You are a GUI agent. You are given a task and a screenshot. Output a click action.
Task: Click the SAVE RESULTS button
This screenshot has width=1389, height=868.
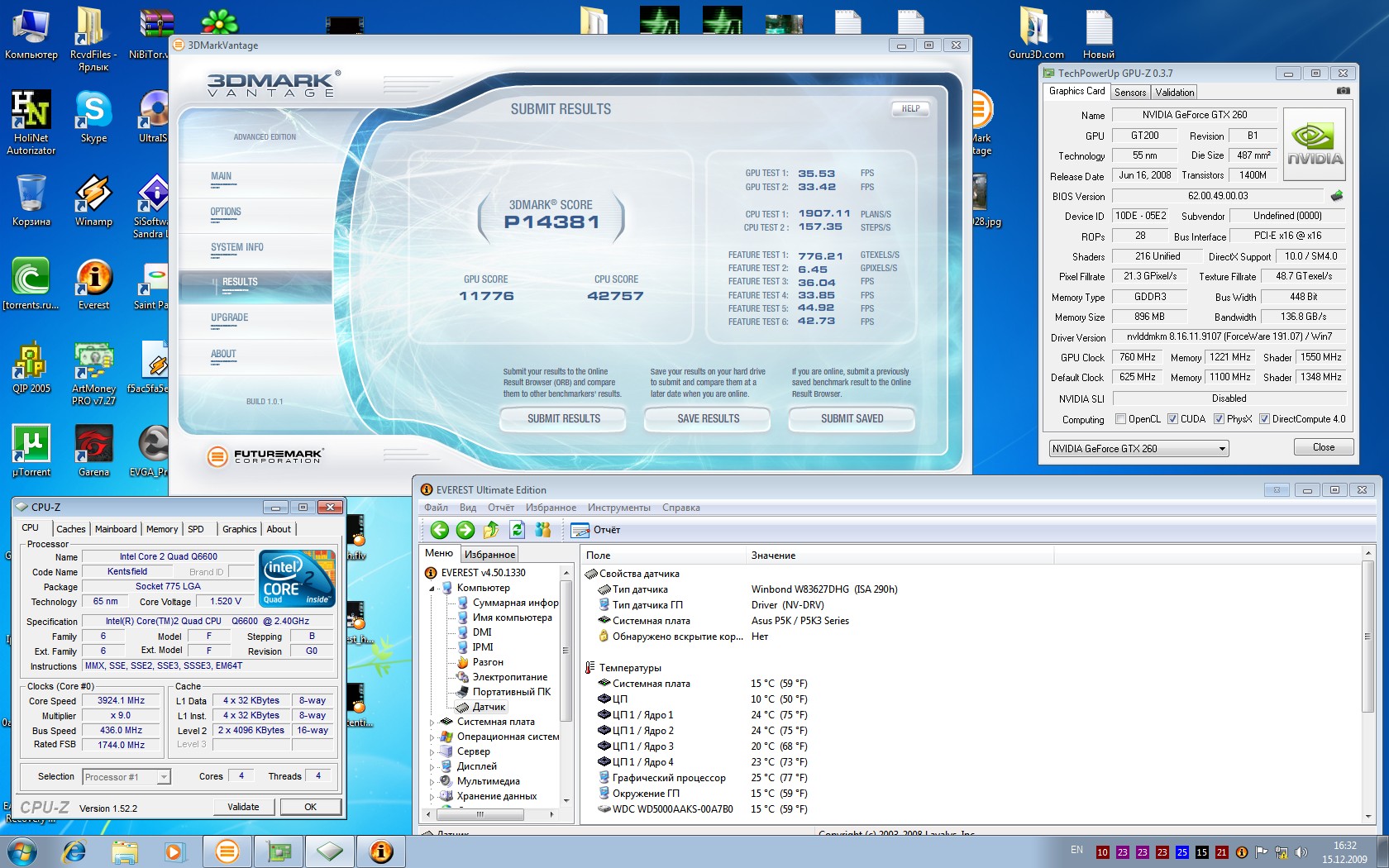[708, 419]
